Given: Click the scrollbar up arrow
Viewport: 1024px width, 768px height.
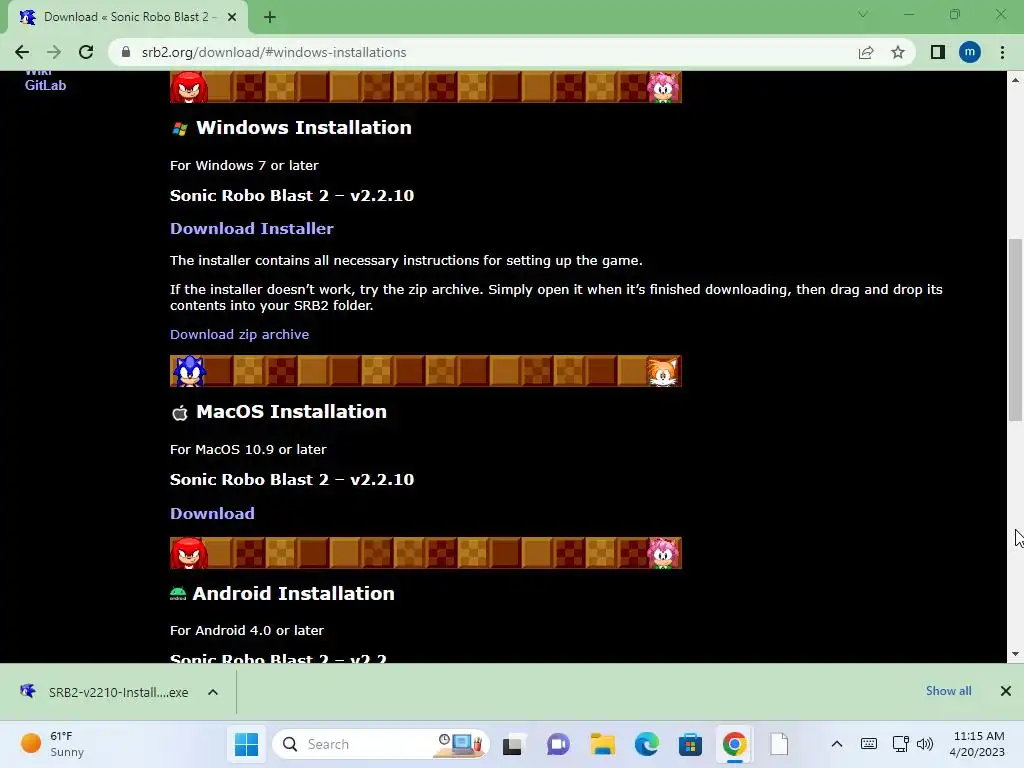Looking at the screenshot, I should click(1015, 80).
